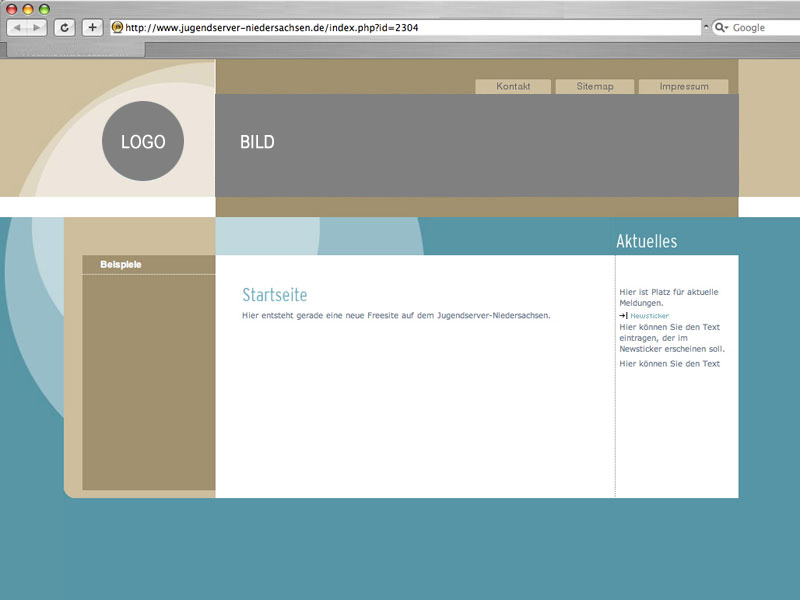This screenshot has width=800, height=600.
Task: Click the arrow icon beside Newsticker
Action: coord(623,315)
